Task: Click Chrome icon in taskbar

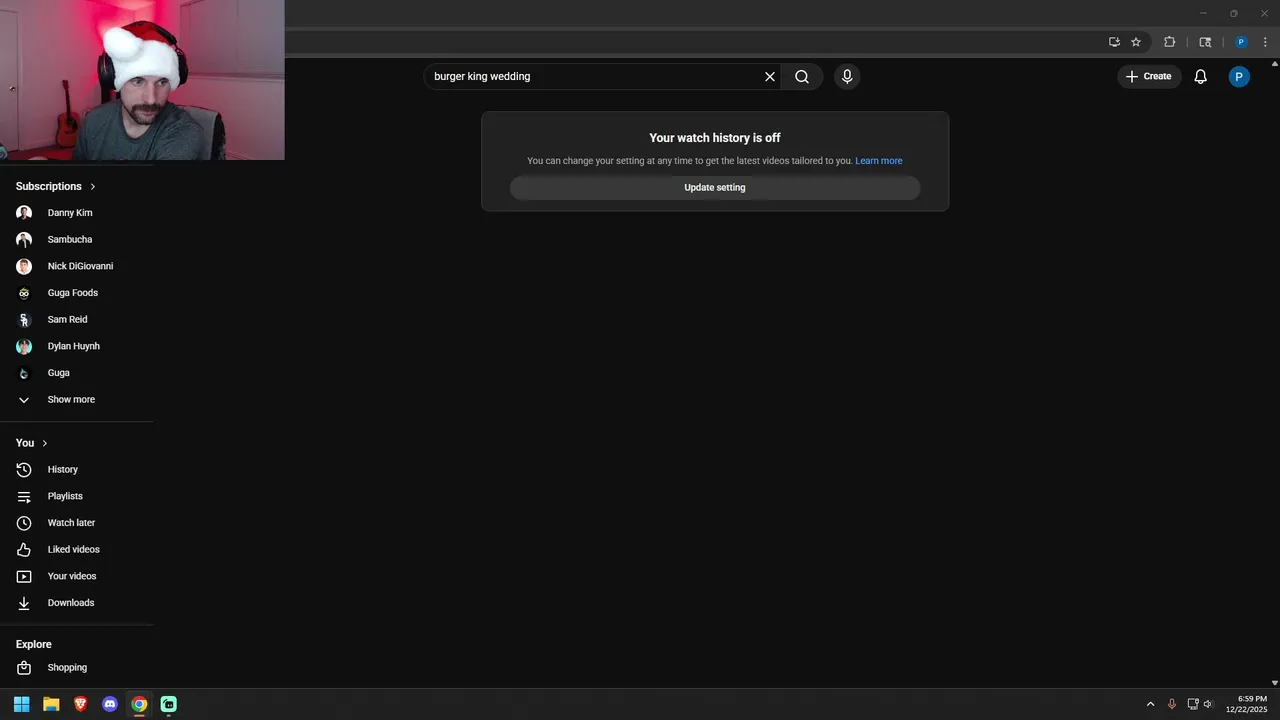Action: [x=139, y=704]
